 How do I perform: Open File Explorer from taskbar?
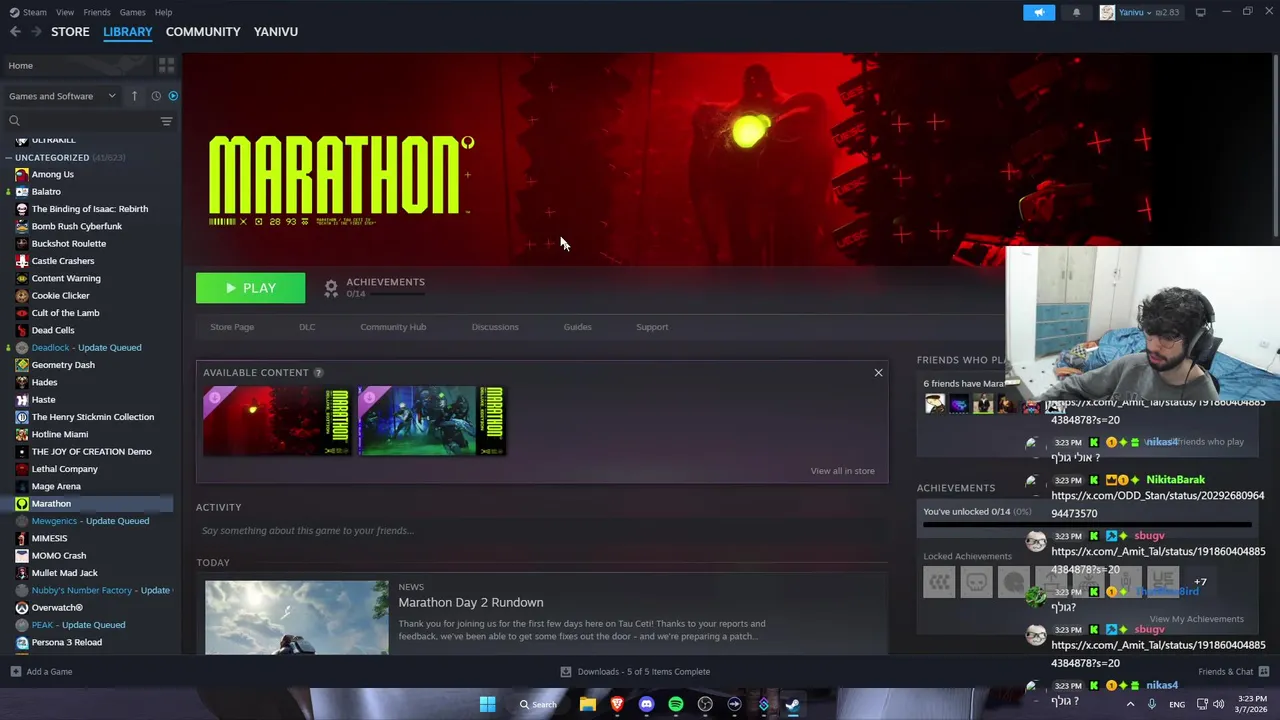[588, 704]
